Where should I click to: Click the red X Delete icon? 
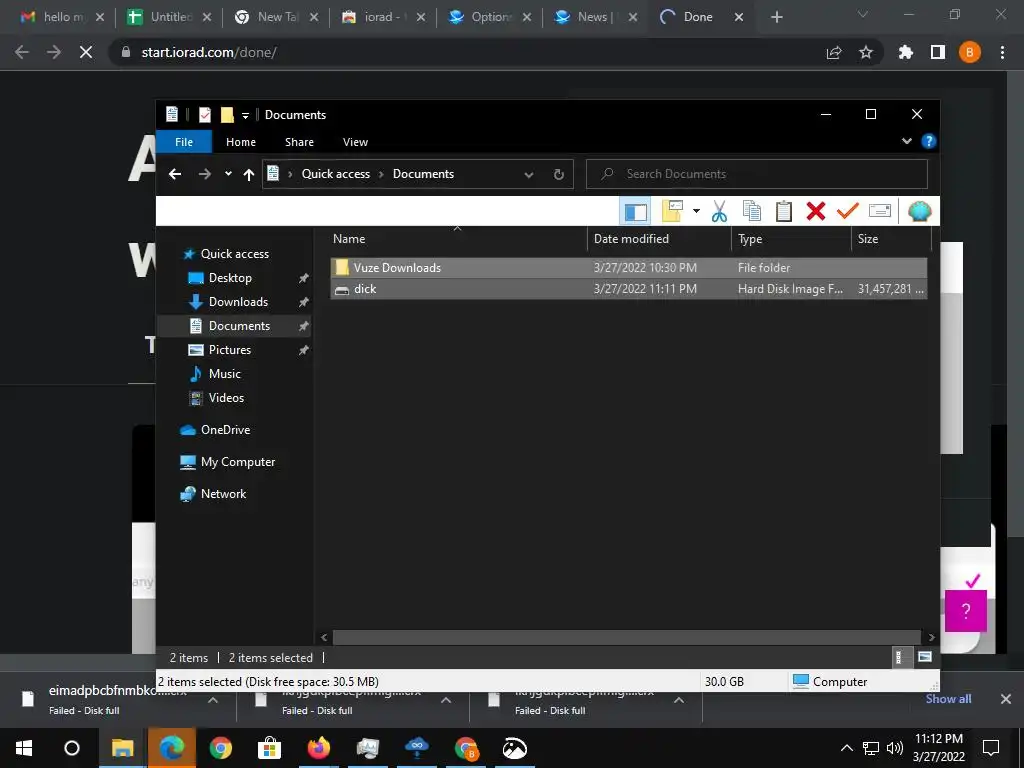pyautogui.click(x=816, y=212)
